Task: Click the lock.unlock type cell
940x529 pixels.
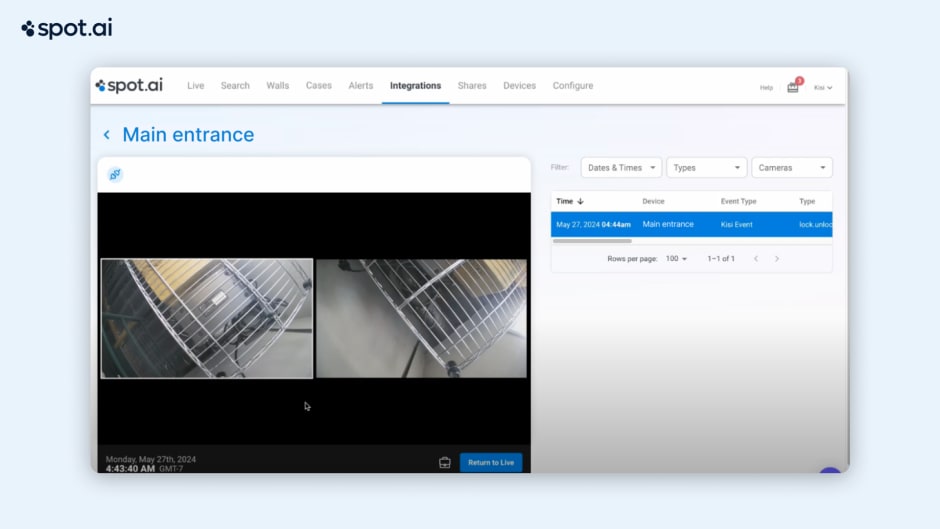Action: click(815, 224)
